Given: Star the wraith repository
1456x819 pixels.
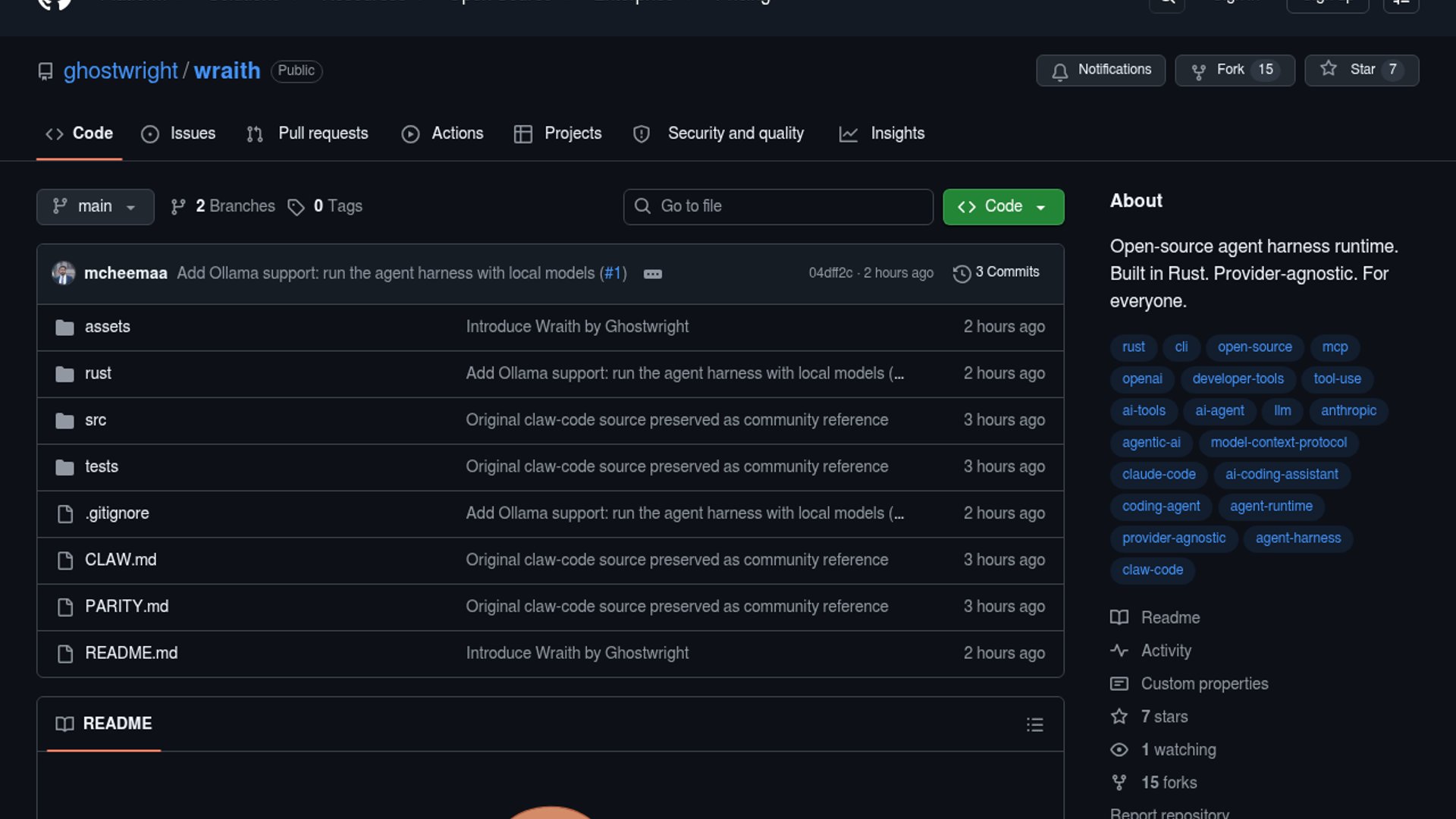Looking at the screenshot, I should coord(1360,70).
